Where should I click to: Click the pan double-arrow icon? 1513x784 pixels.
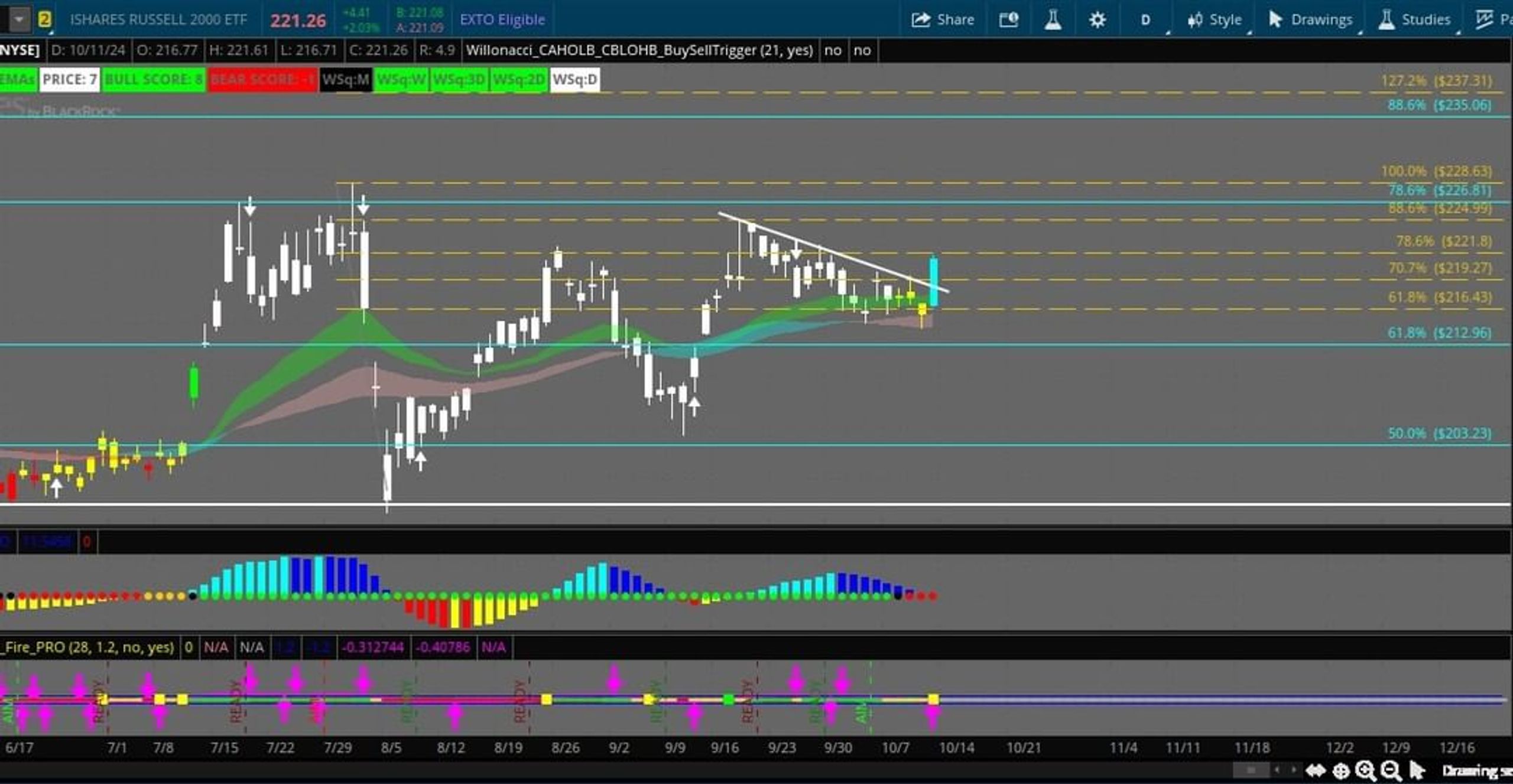[1315, 770]
